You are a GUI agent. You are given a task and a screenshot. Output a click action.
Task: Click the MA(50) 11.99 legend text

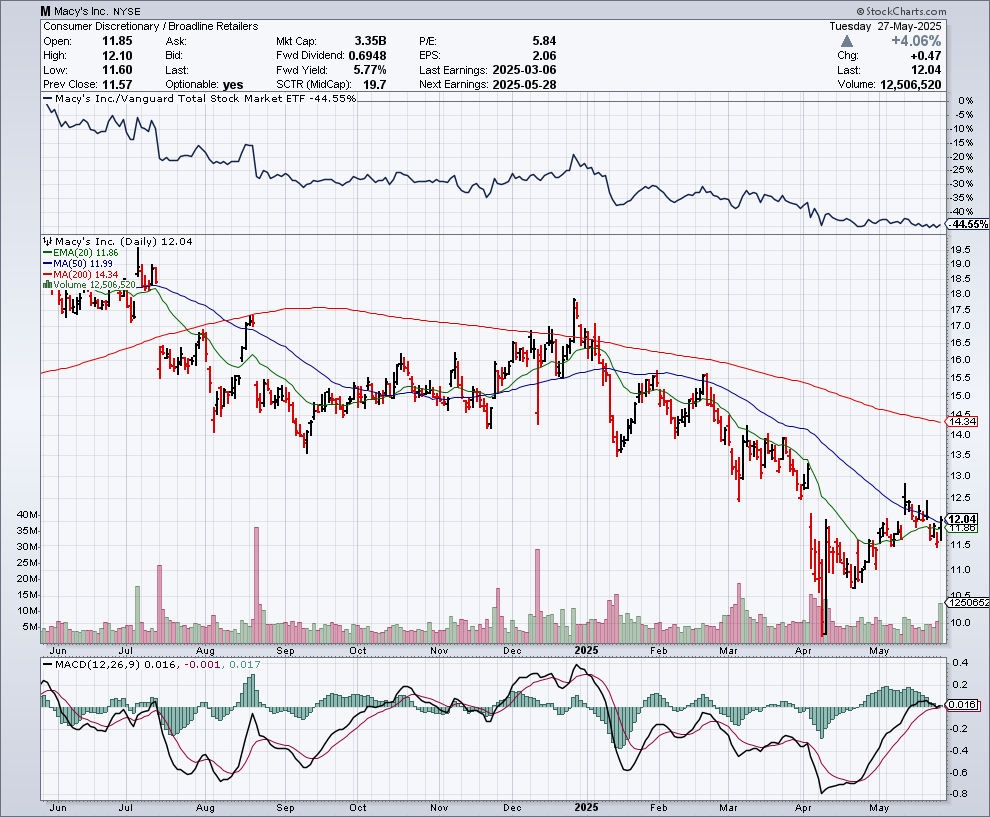pyautogui.click(x=83, y=263)
